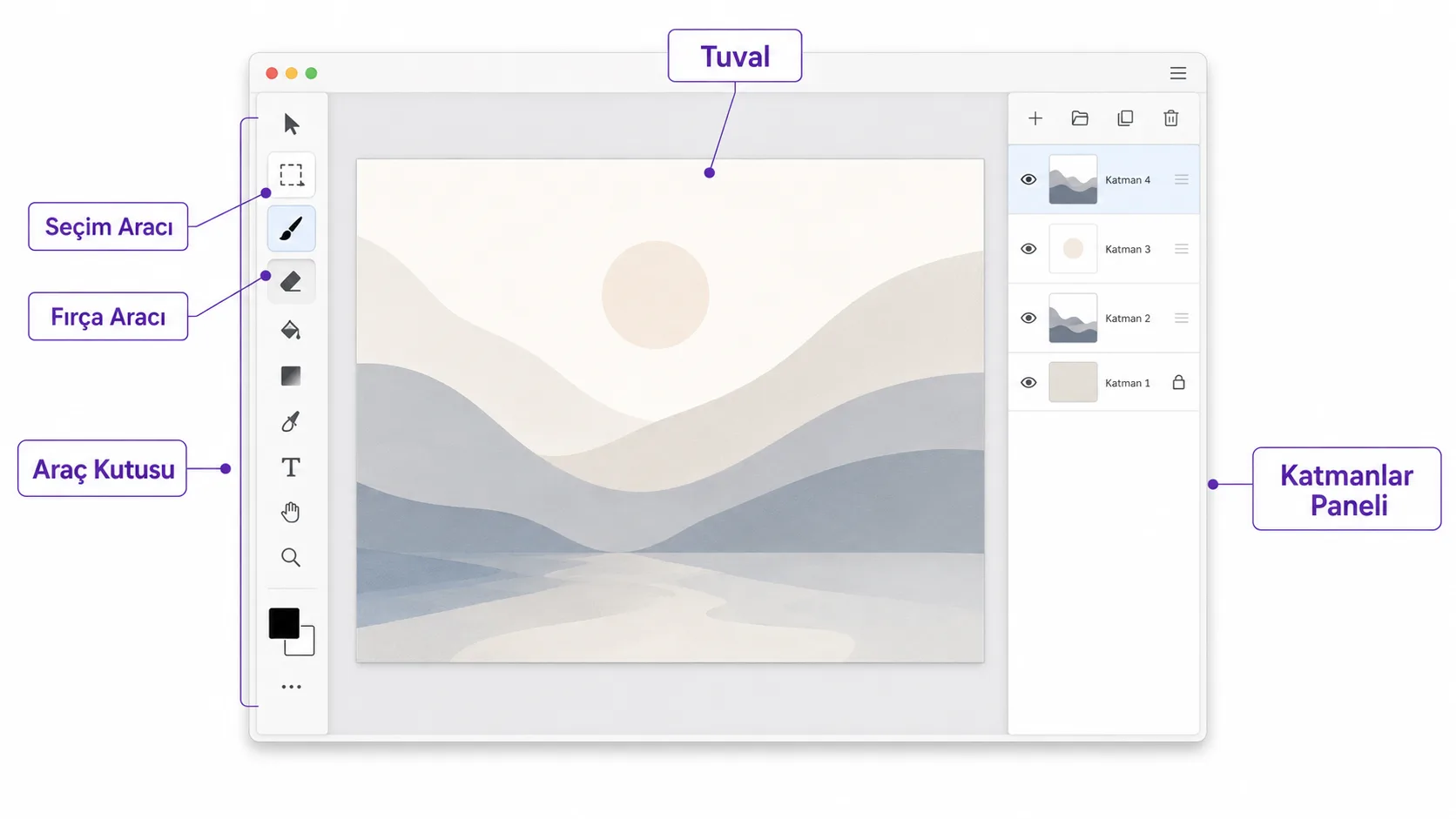
Task: Click the Katman 2 reorder handle
Action: coord(1182,318)
